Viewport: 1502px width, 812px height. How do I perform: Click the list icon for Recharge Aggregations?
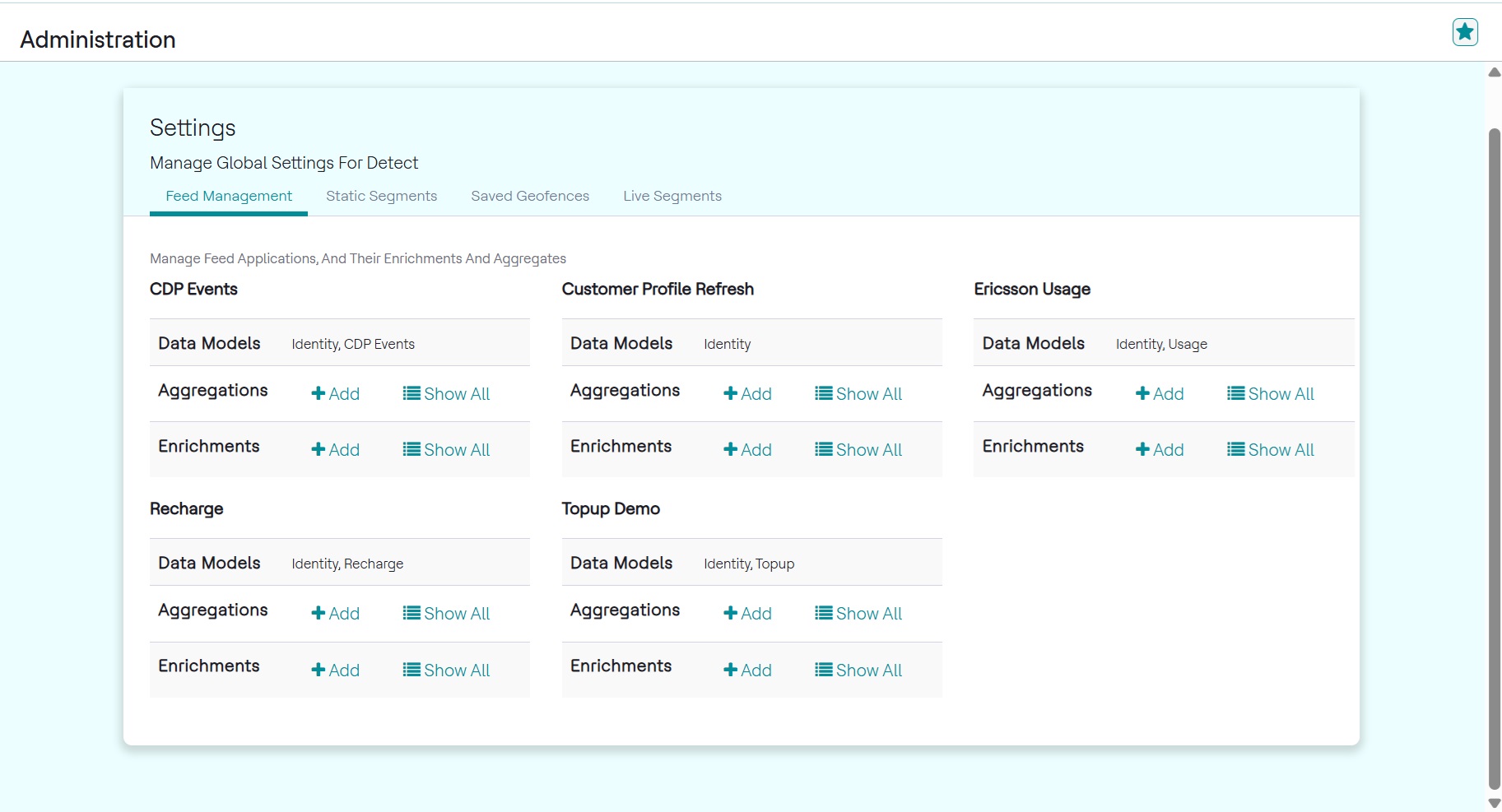click(412, 614)
